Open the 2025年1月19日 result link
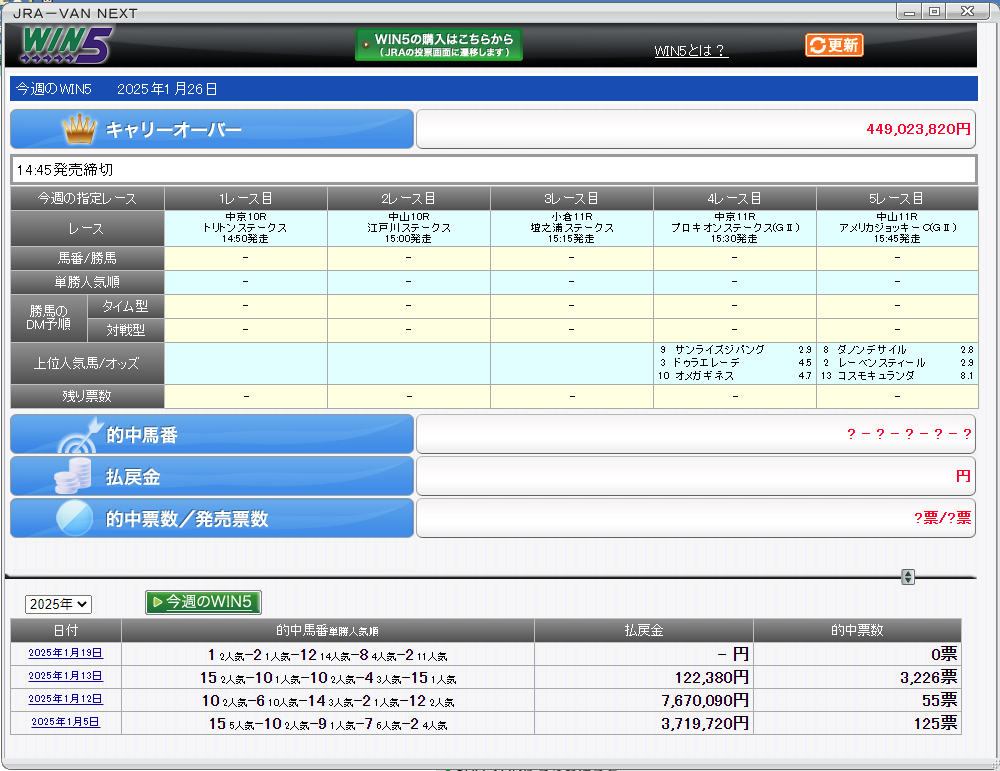The height and width of the screenshot is (771, 1000). (65, 653)
